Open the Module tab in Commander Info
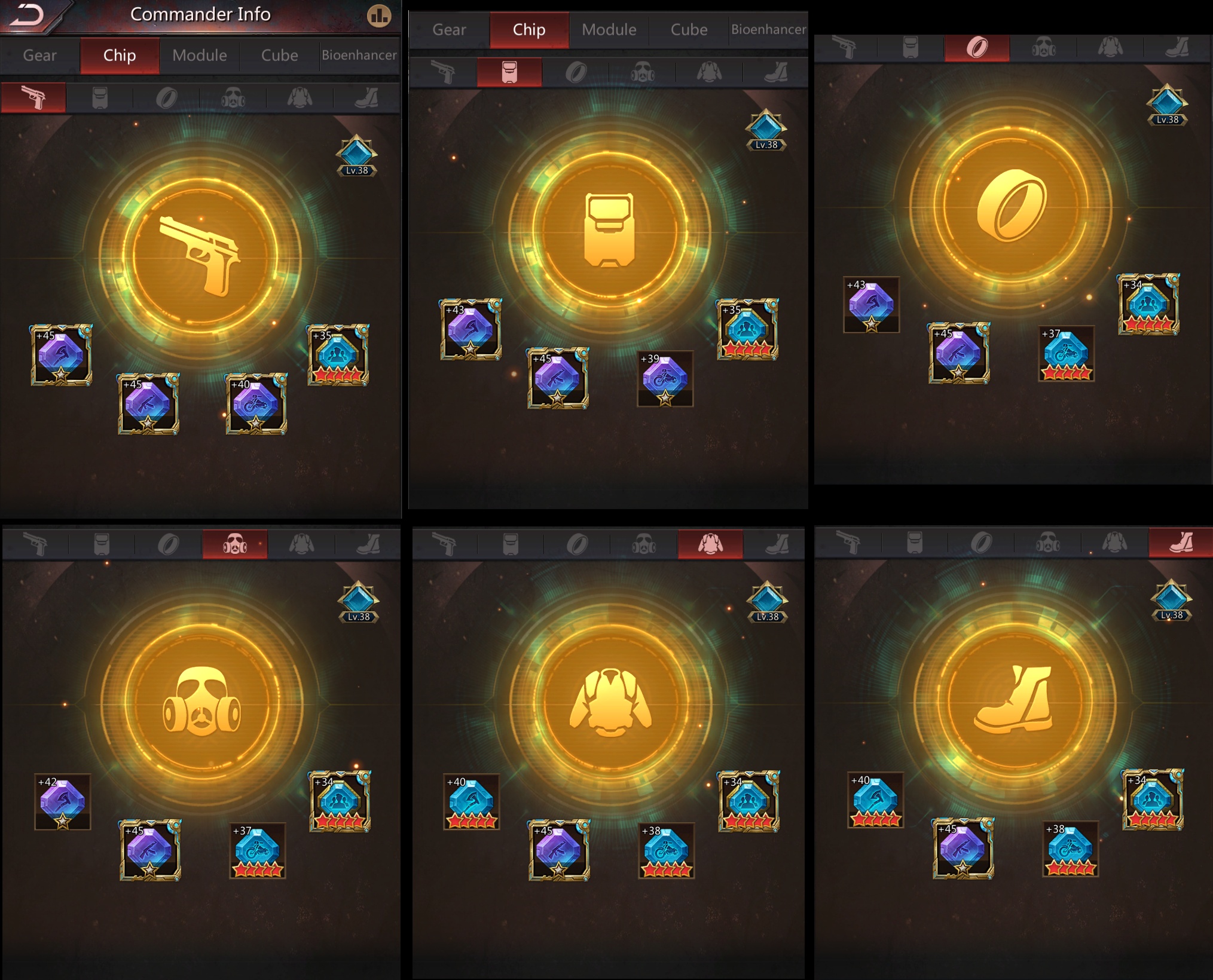The image size is (1213, 980). click(x=200, y=56)
